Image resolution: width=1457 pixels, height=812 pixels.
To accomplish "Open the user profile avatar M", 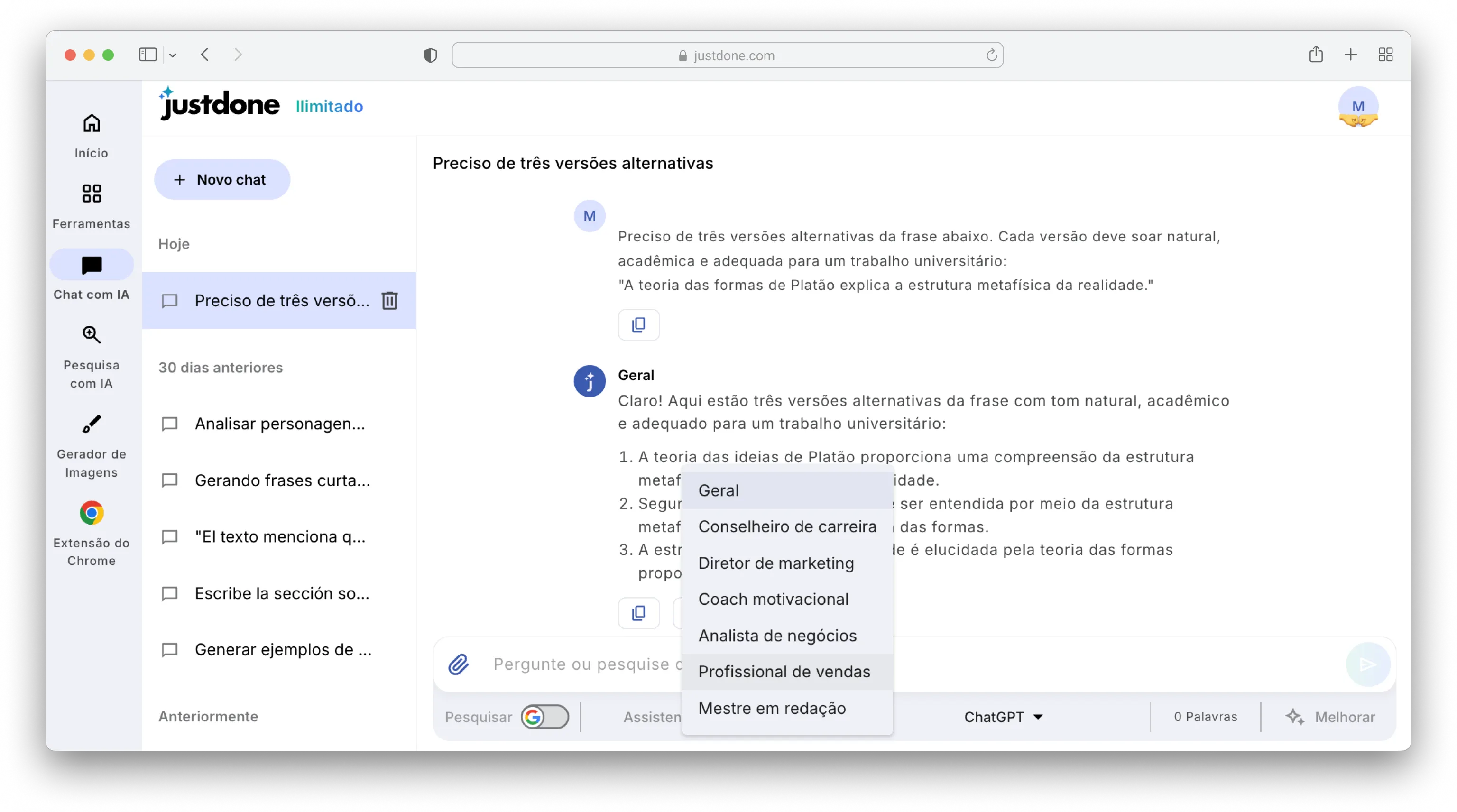I will coord(1357,106).
